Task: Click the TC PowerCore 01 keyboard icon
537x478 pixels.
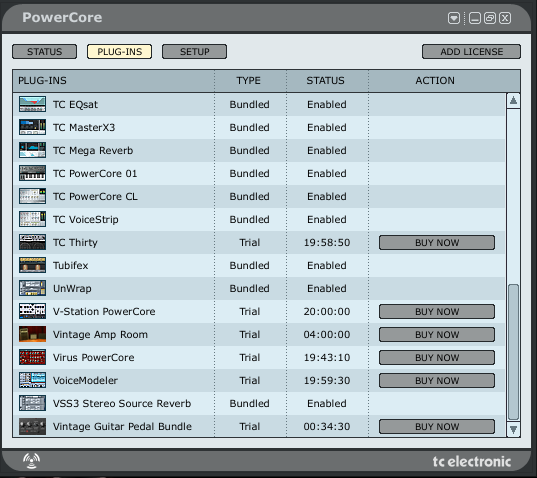Action: click(x=32, y=173)
